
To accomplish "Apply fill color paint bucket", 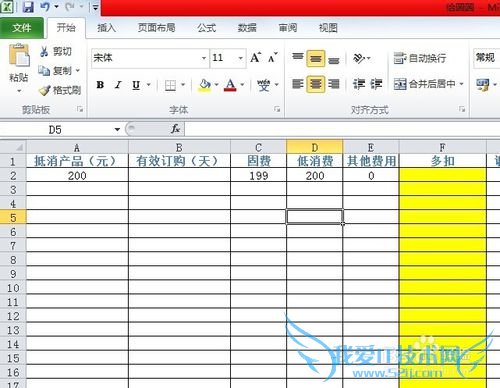I will 205,85.
